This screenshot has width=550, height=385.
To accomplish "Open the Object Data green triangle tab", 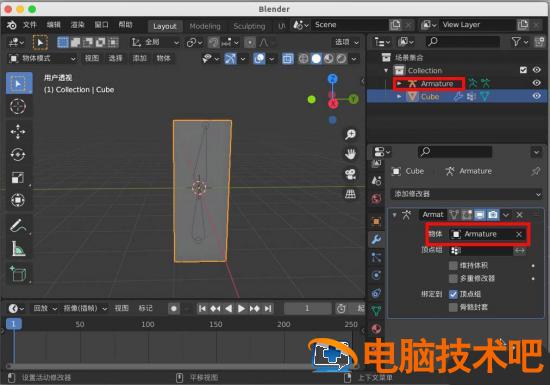I will 376,311.
